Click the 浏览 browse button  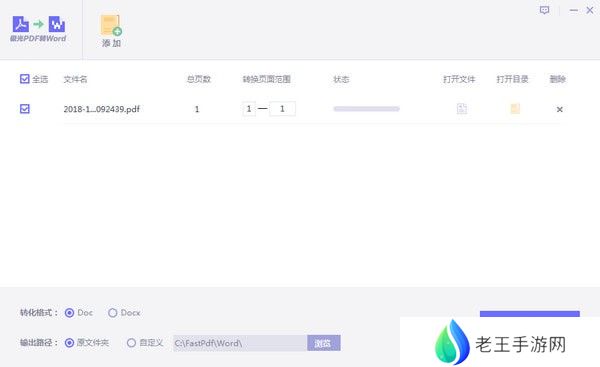pos(323,343)
